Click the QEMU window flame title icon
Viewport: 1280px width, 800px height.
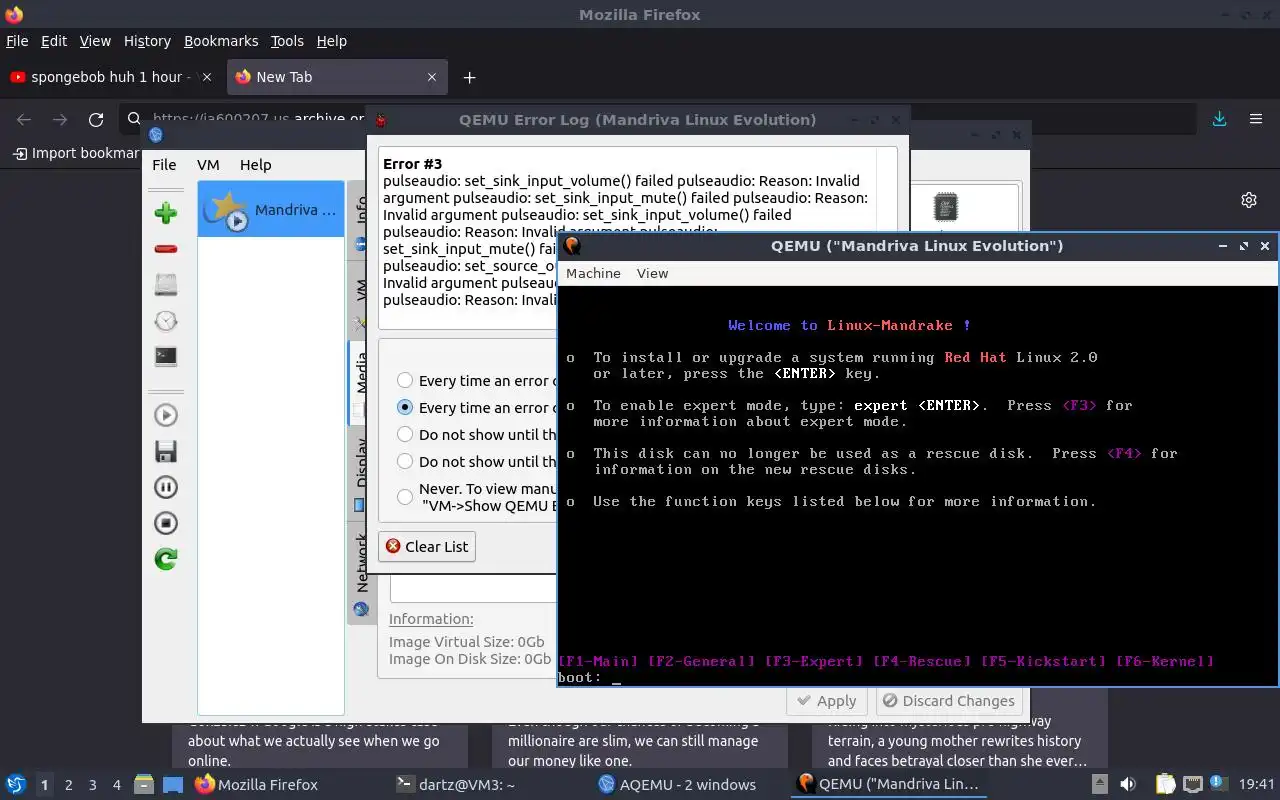(572, 245)
